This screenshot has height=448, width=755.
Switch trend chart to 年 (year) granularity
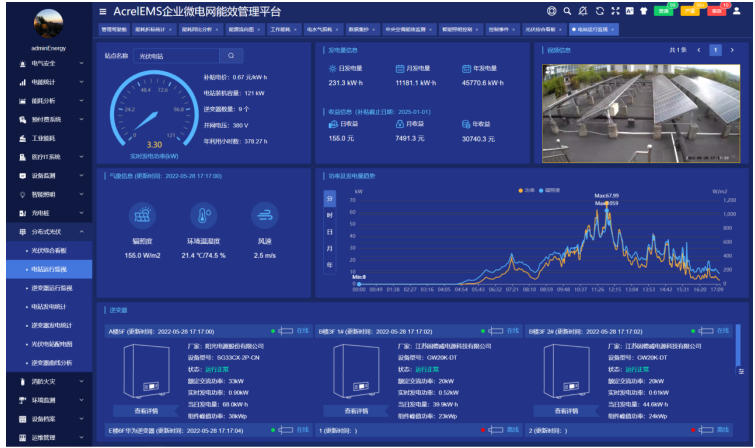tap(330, 265)
